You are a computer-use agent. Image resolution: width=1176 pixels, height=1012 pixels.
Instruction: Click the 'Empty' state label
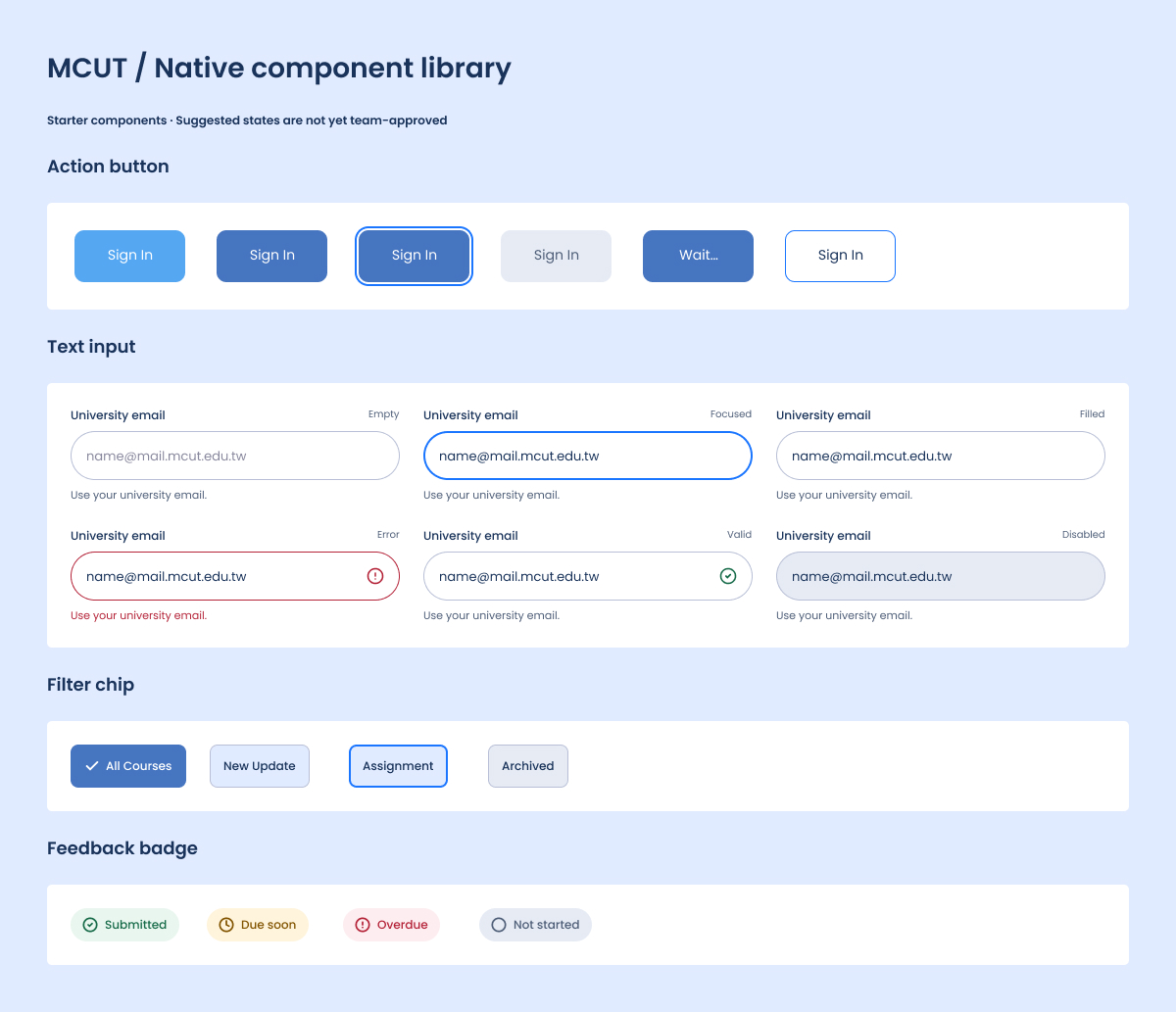(384, 414)
